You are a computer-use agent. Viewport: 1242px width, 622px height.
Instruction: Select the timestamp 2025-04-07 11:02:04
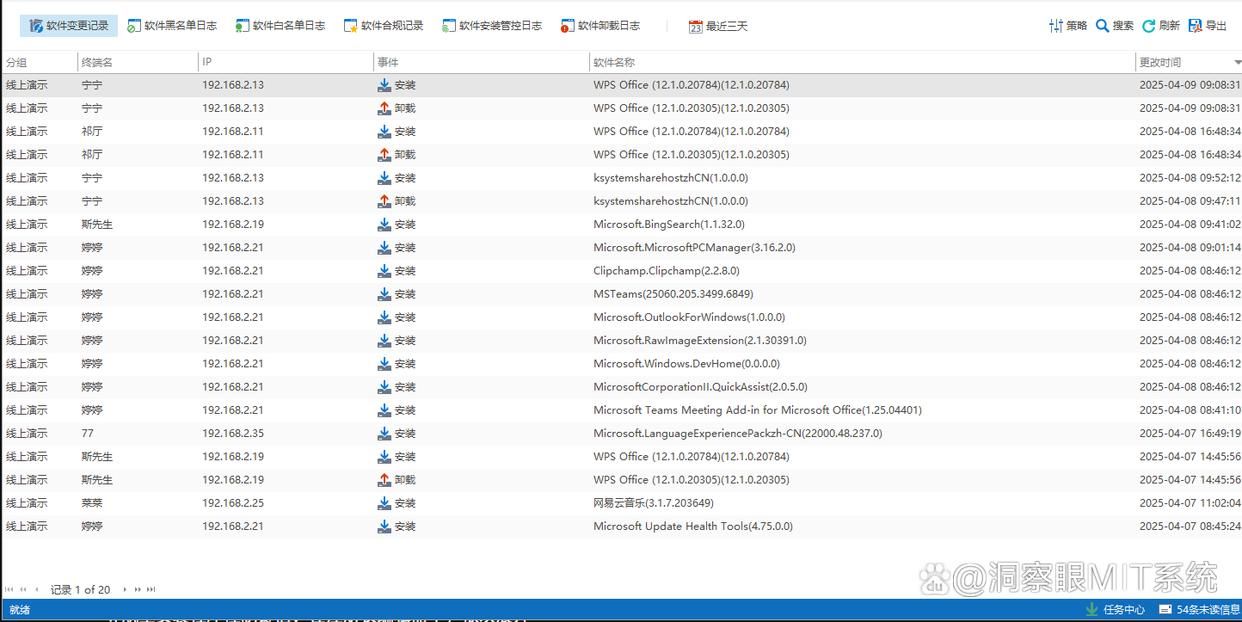[x=1190, y=503]
